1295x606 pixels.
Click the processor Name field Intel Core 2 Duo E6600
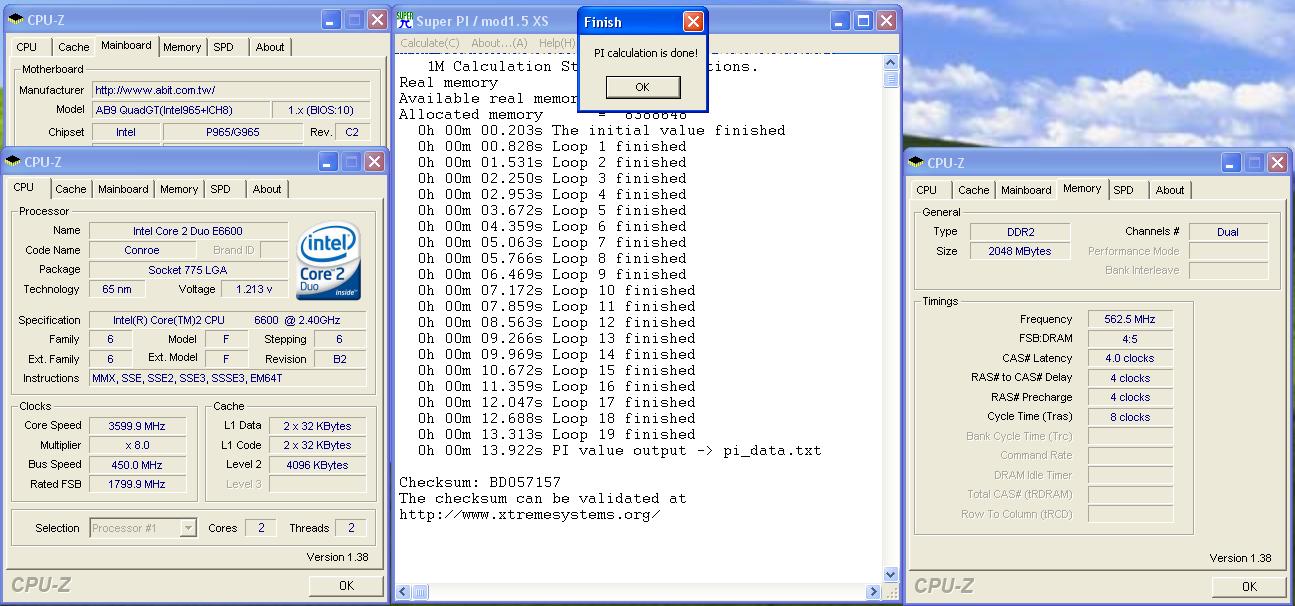188,231
